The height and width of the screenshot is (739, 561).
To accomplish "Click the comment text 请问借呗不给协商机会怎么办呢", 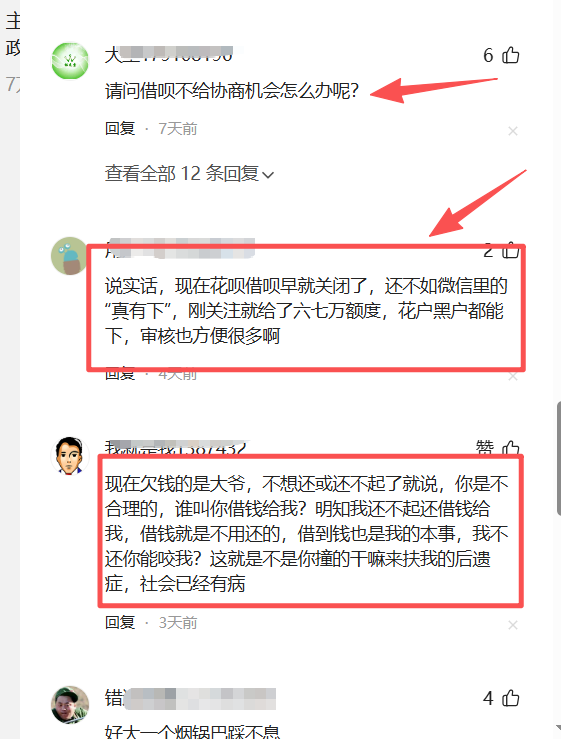I will coord(232,90).
